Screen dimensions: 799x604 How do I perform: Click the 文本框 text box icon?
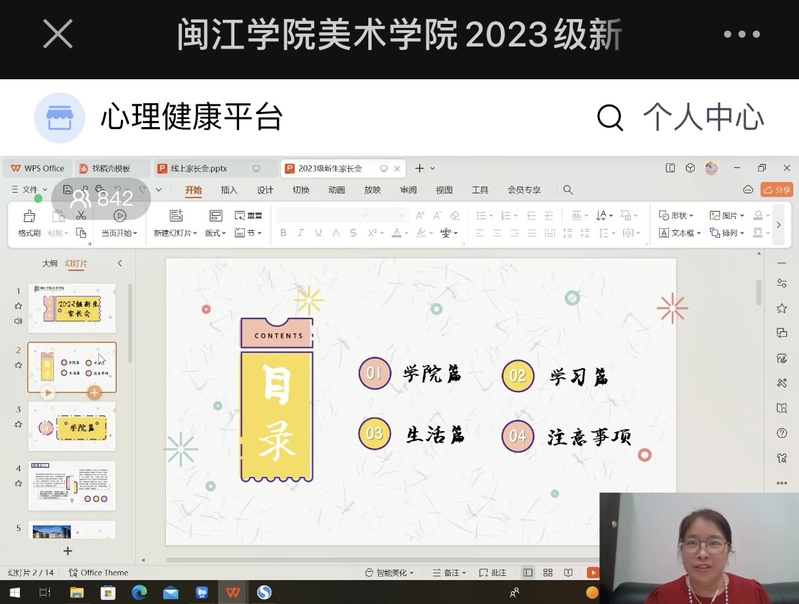point(664,233)
